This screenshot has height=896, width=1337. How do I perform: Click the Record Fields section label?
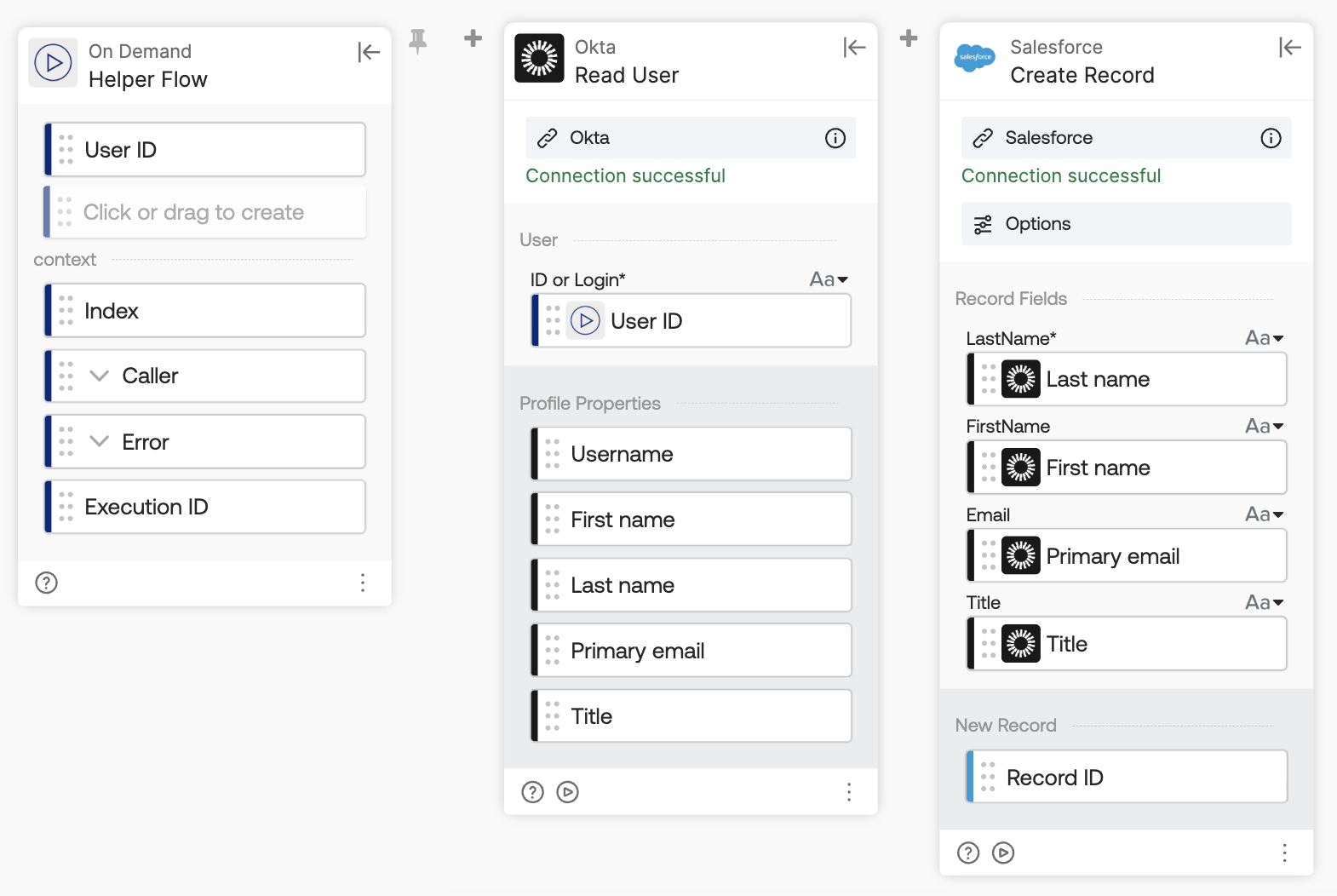(1011, 299)
